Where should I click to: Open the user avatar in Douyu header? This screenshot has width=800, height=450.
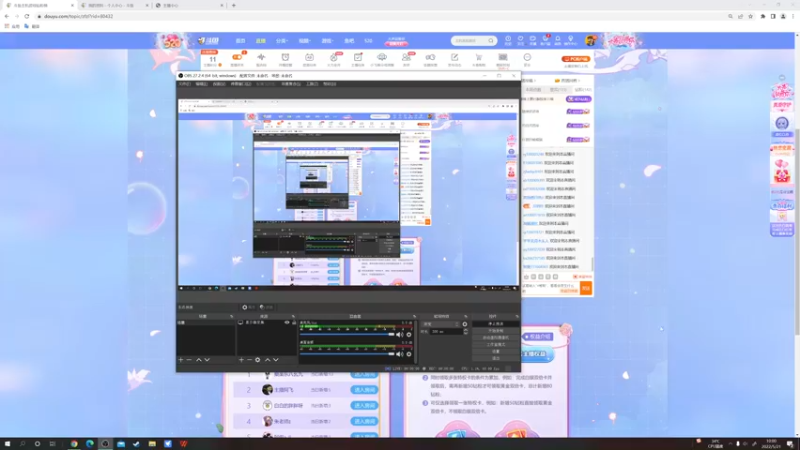[x=590, y=41]
